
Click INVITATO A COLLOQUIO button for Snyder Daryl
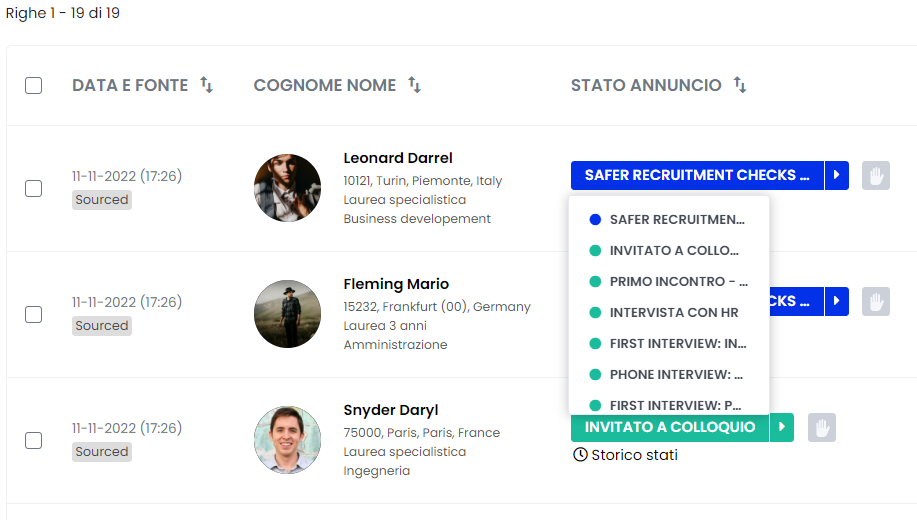[x=670, y=428]
